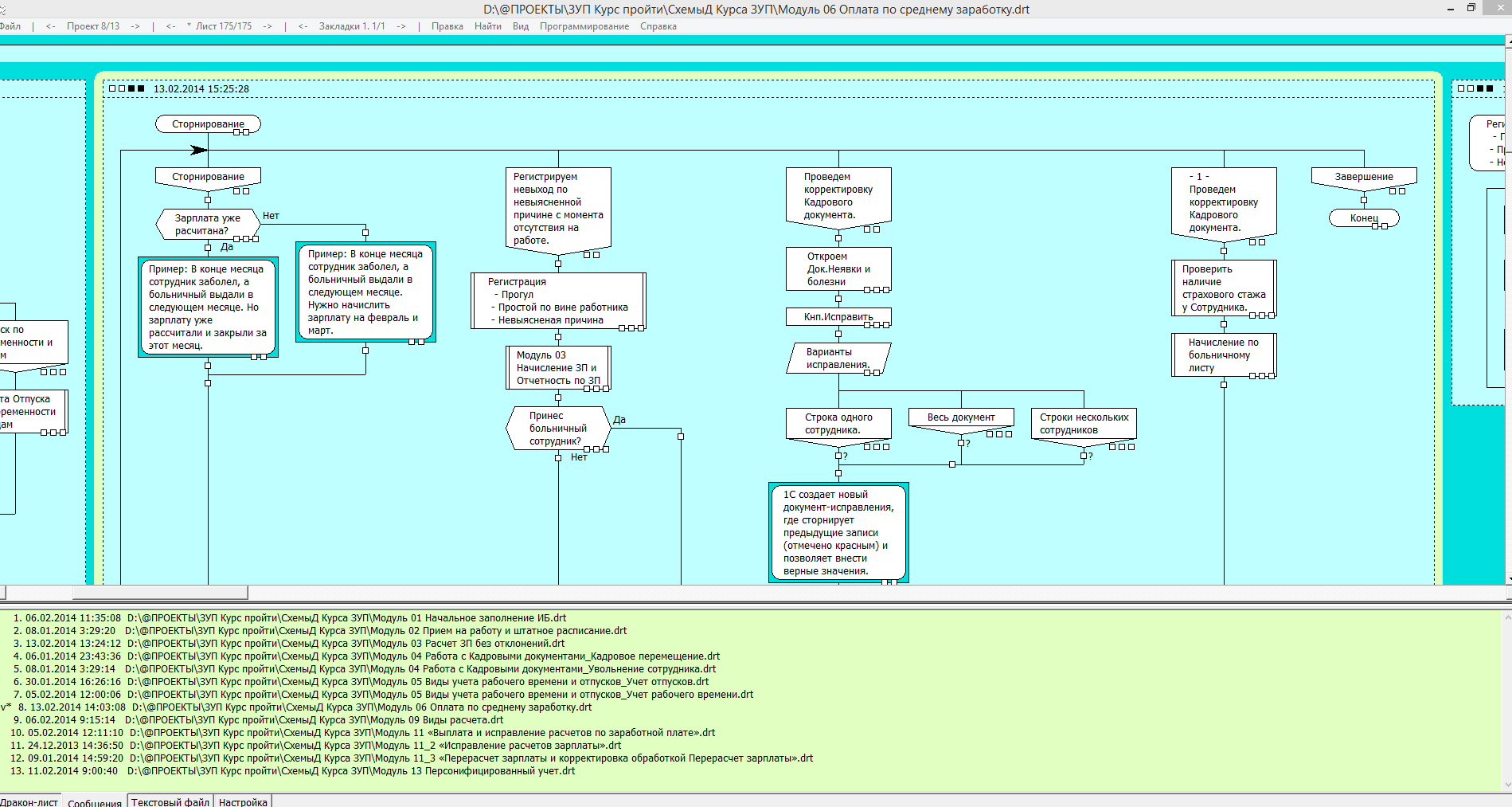The width and height of the screenshot is (1512, 807).
Task: Select the Регистрируем невыход по невыясненной причине block
Action: pos(558,211)
